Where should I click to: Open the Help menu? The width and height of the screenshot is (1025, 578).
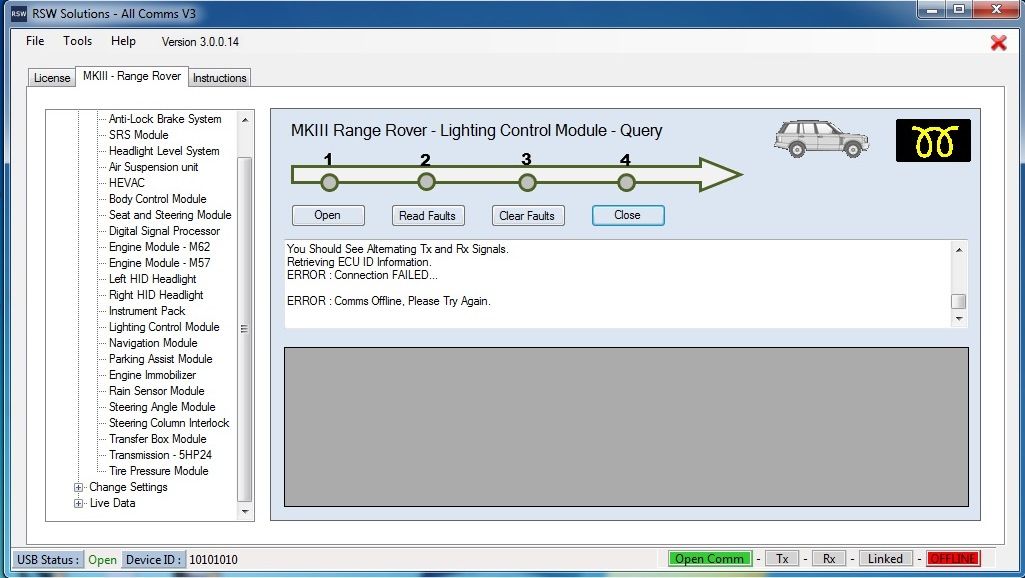[123, 41]
